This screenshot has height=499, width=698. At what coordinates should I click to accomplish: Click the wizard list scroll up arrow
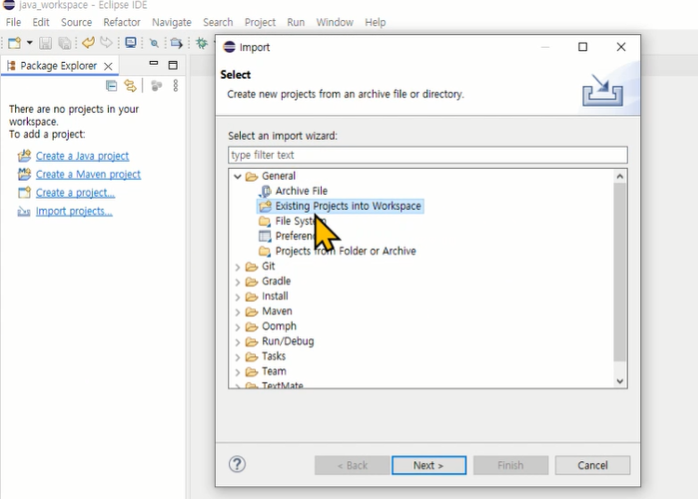620,176
